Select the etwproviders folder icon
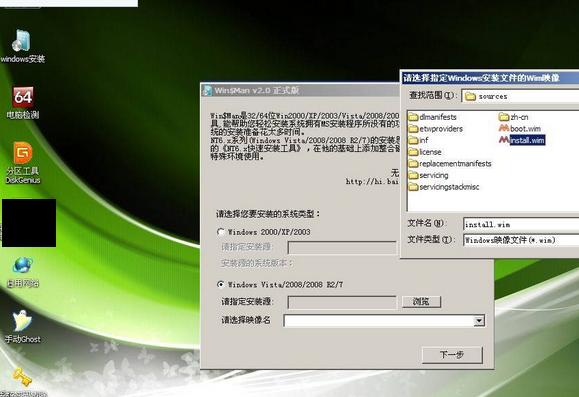Image resolution: width=579 pixels, height=397 pixels. pos(413,129)
